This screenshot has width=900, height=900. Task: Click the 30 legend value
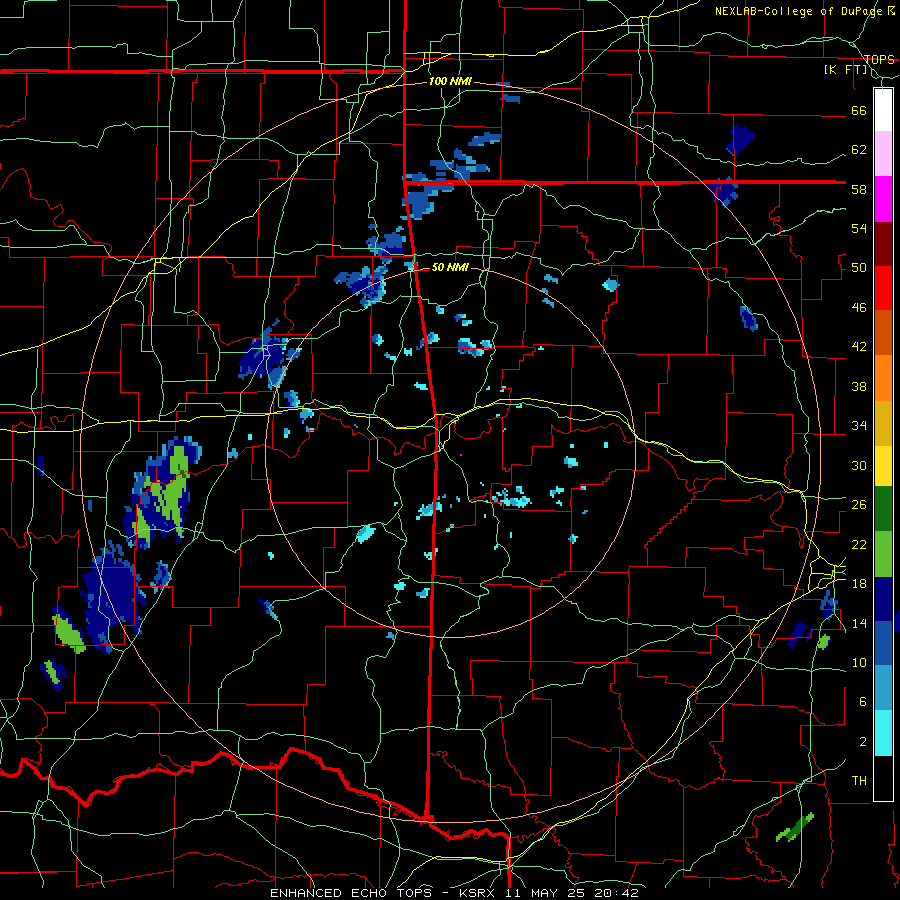pyautogui.click(x=859, y=465)
